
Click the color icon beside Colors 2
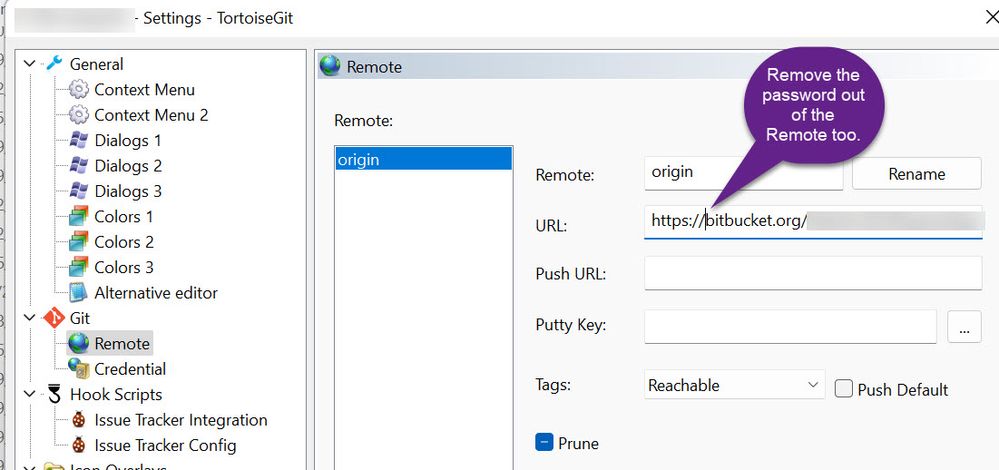(78, 242)
